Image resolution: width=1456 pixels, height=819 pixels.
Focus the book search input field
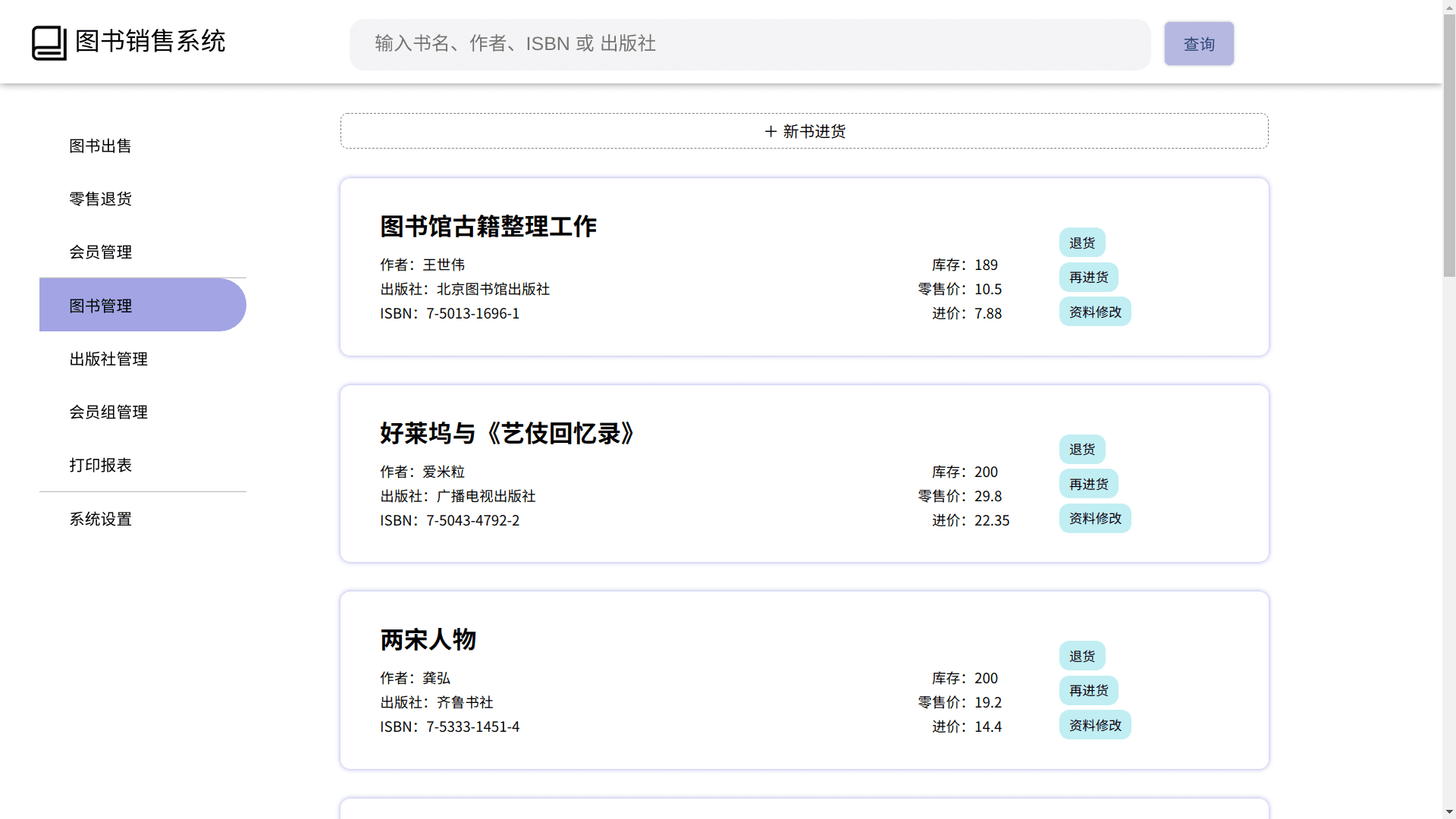(x=749, y=44)
